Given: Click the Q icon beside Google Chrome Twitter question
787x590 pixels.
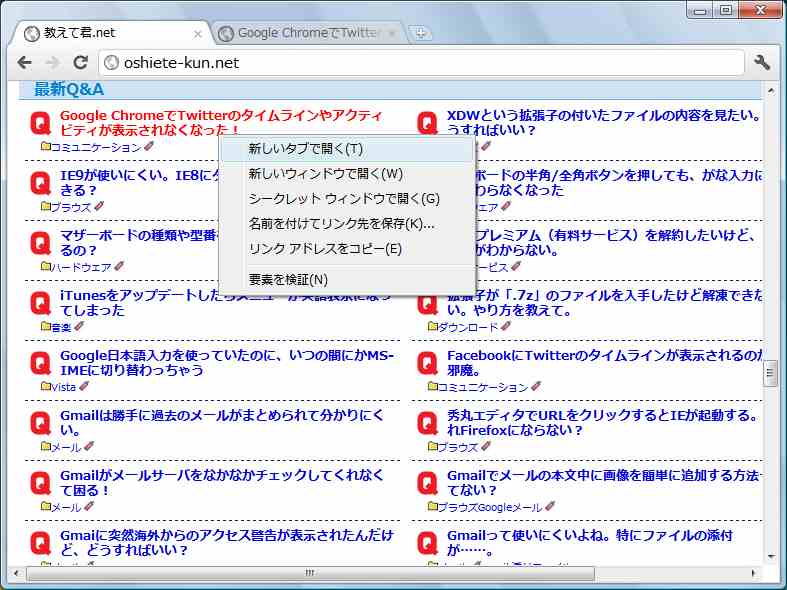Looking at the screenshot, I should coord(40,123).
